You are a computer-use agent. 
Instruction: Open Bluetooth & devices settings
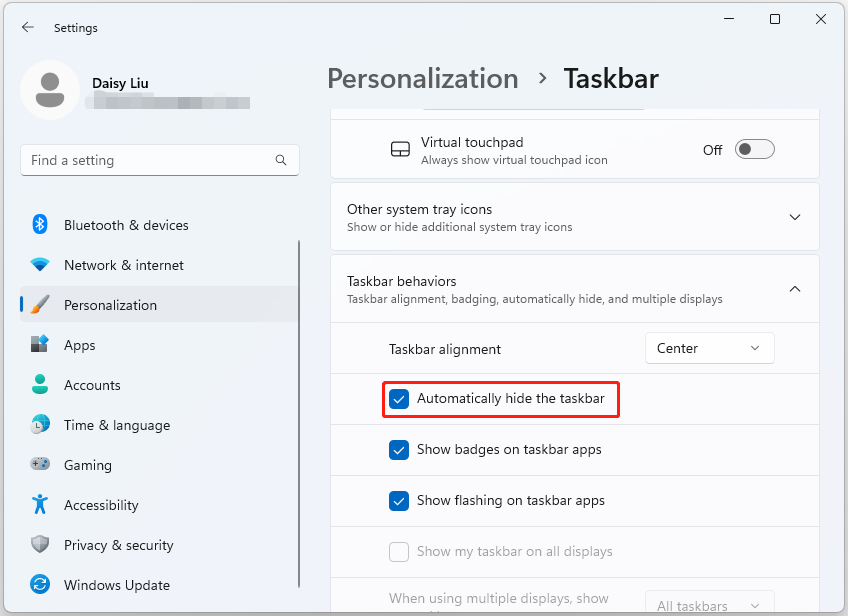(40, 225)
